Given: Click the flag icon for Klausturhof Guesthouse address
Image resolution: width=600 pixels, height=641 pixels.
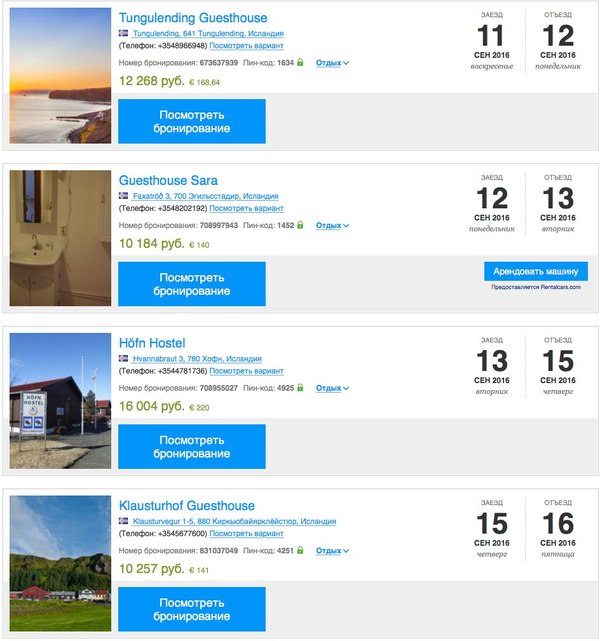Looking at the screenshot, I should (124, 521).
